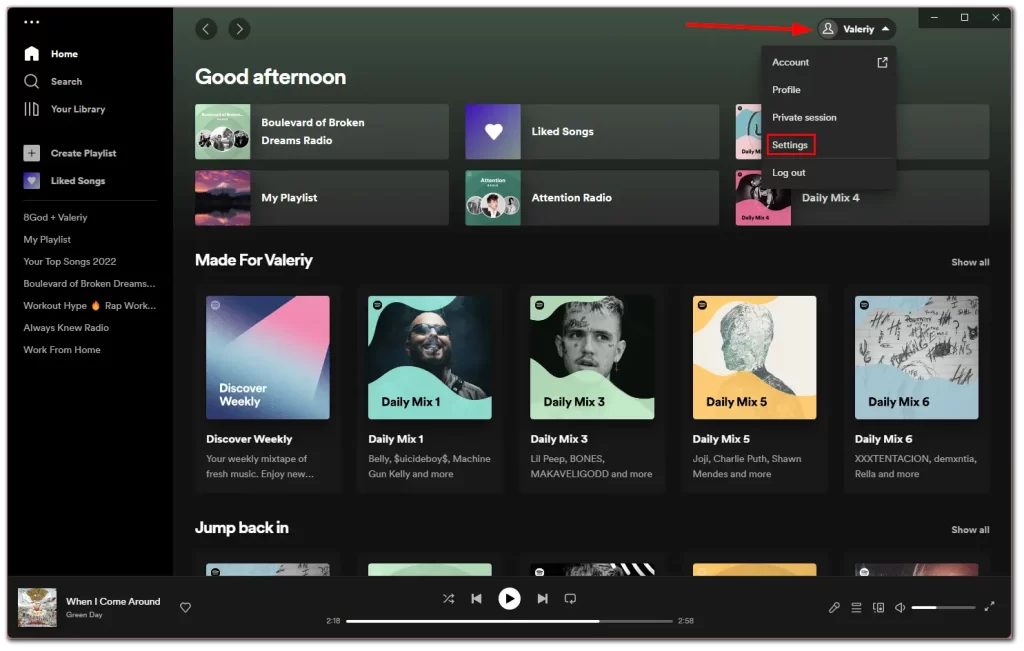Open the Daily Mix 5 card
The width and height of the screenshot is (1024, 651).
(x=754, y=390)
